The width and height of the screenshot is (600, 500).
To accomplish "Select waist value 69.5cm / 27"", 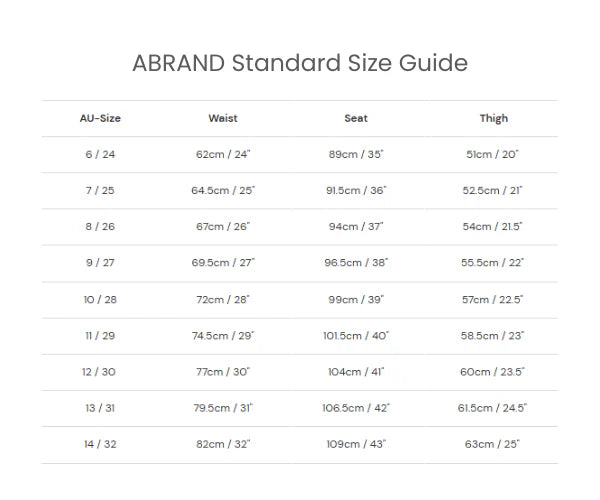I will click(x=223, y=263).
